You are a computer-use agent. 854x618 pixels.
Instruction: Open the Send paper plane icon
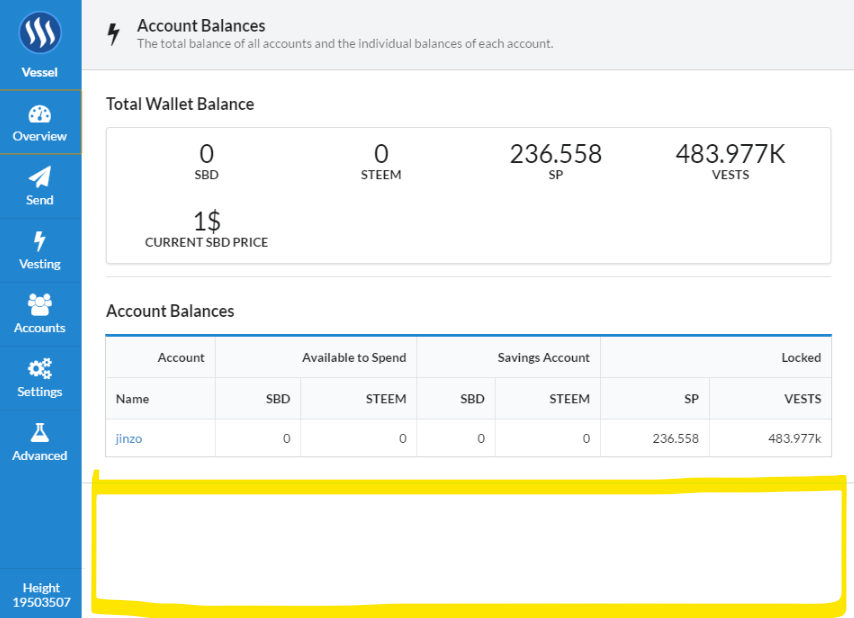[x=40, y=177]
